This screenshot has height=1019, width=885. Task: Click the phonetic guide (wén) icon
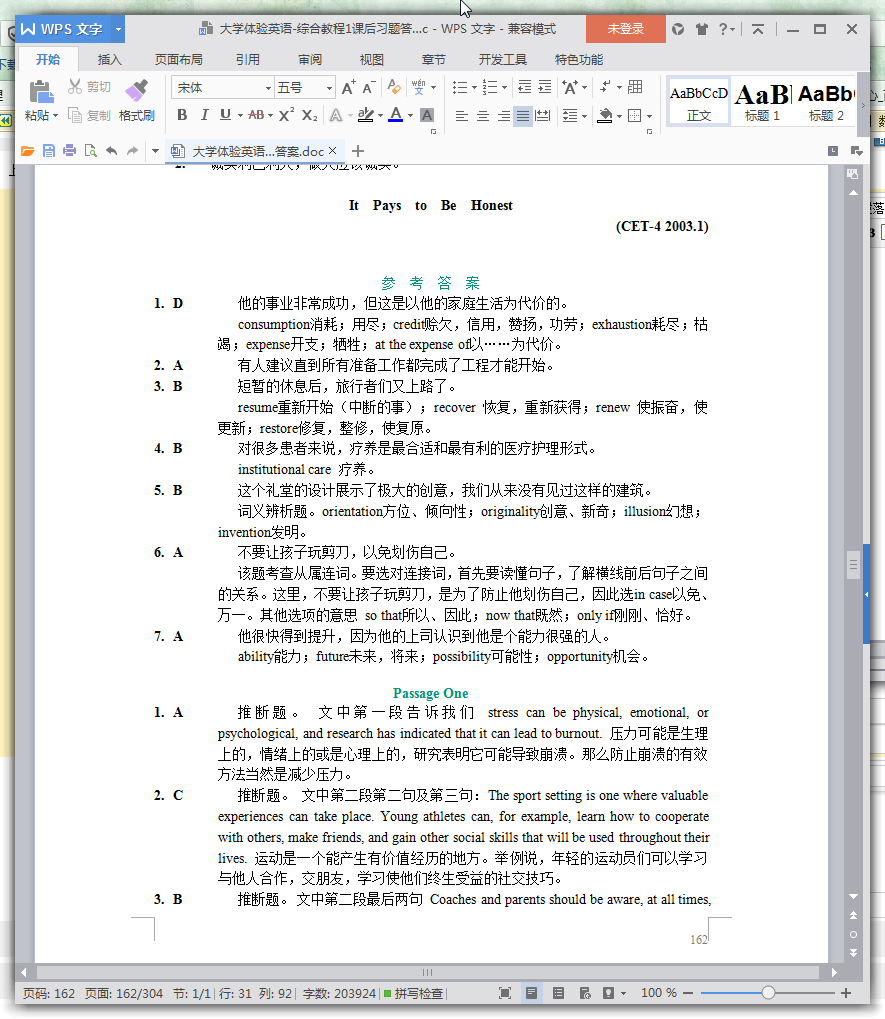click(x=419, y=86)
